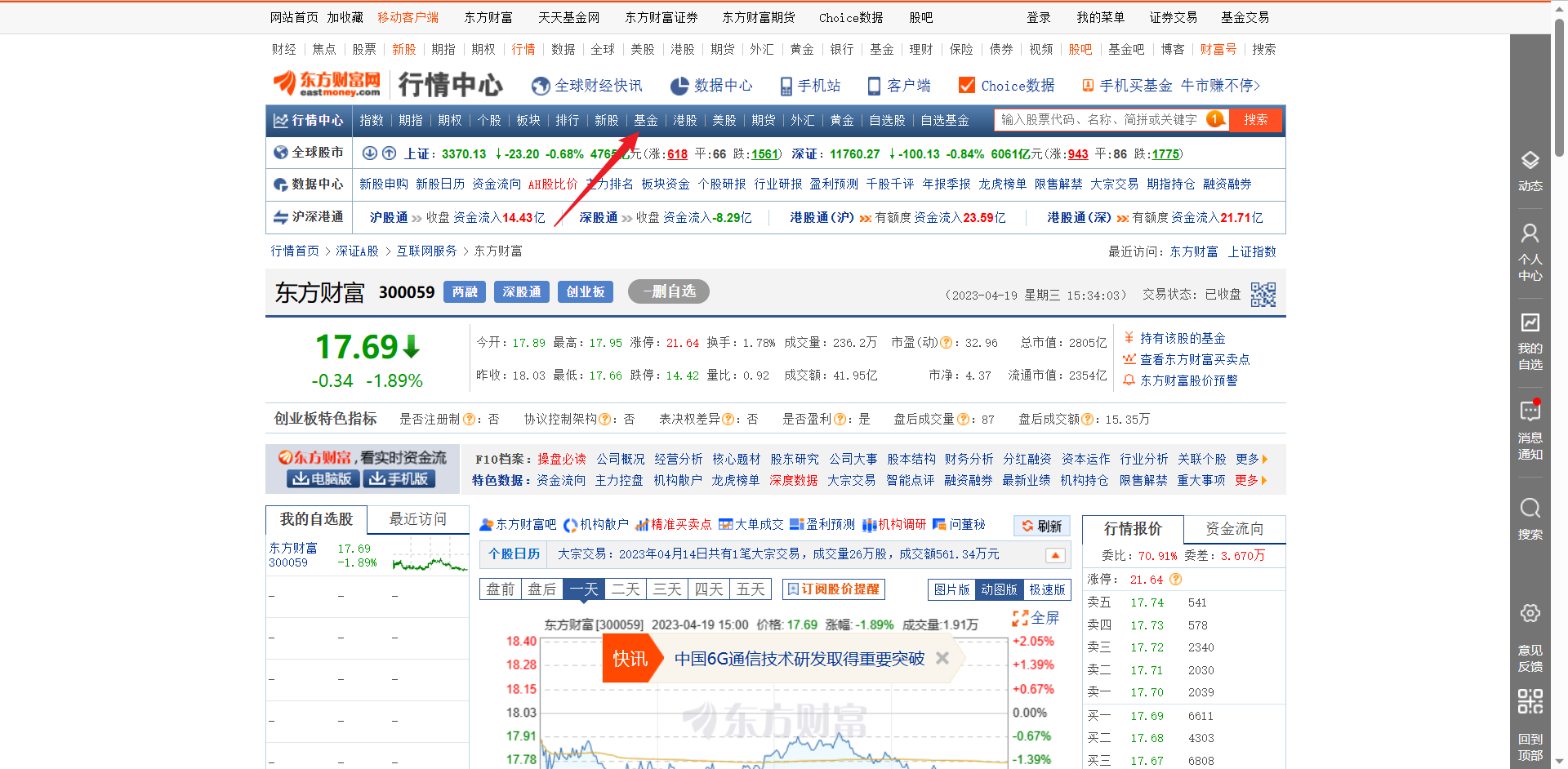Open 东方财富吧 icon link

(518, 524)
